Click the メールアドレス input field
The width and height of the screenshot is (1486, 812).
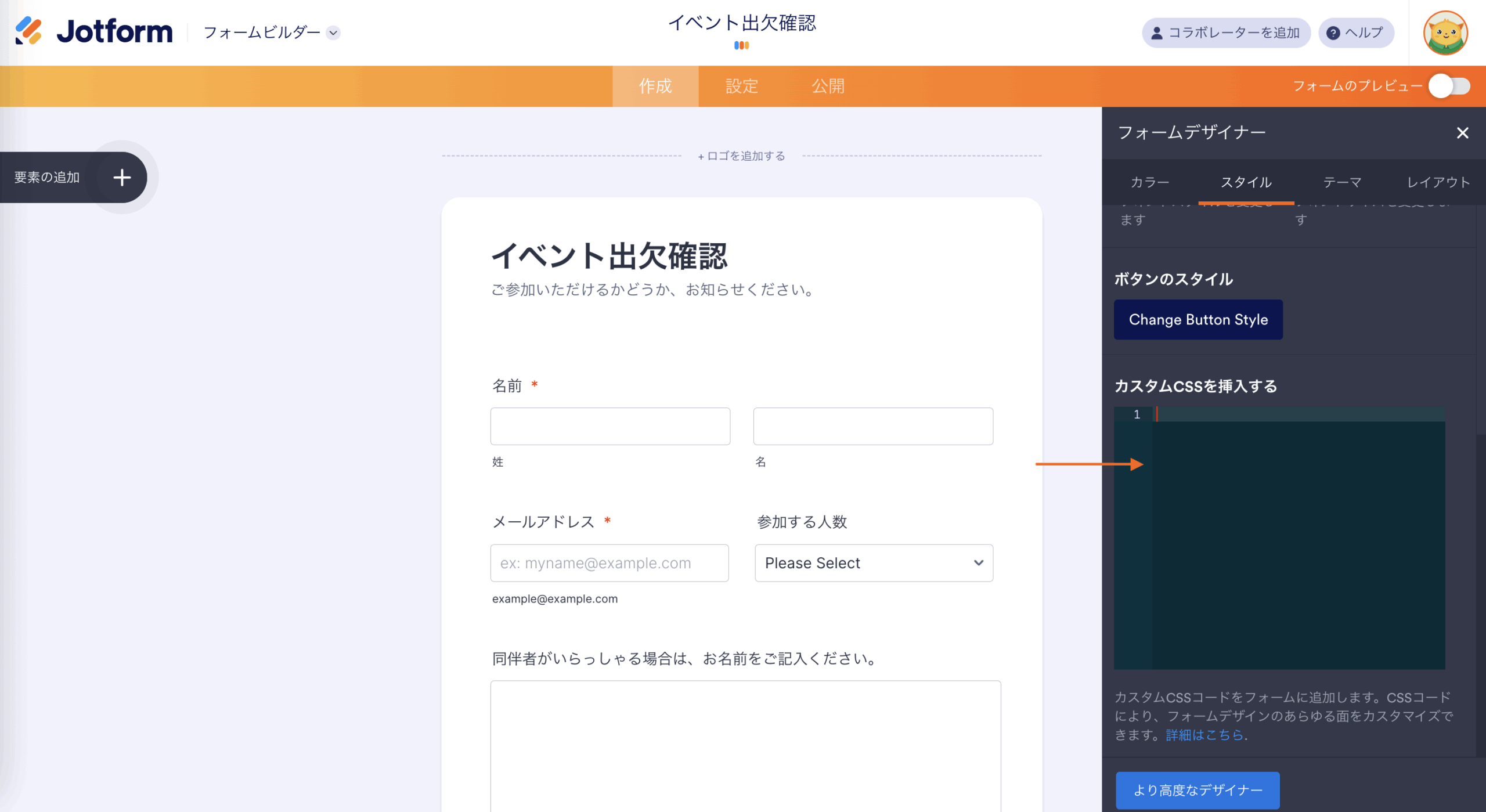609,563
